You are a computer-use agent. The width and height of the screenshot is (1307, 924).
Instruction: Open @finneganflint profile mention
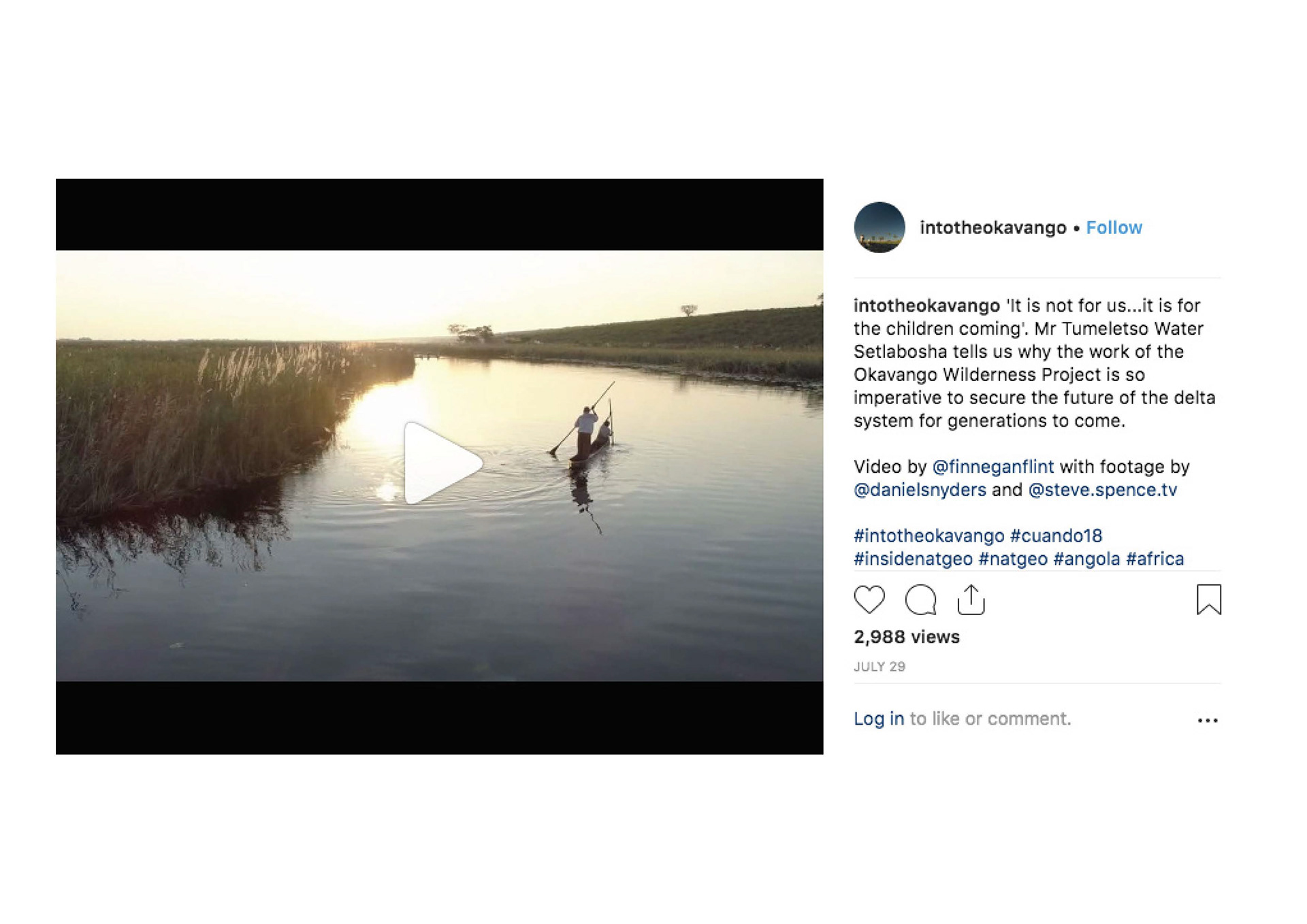[x=993, y=467]
